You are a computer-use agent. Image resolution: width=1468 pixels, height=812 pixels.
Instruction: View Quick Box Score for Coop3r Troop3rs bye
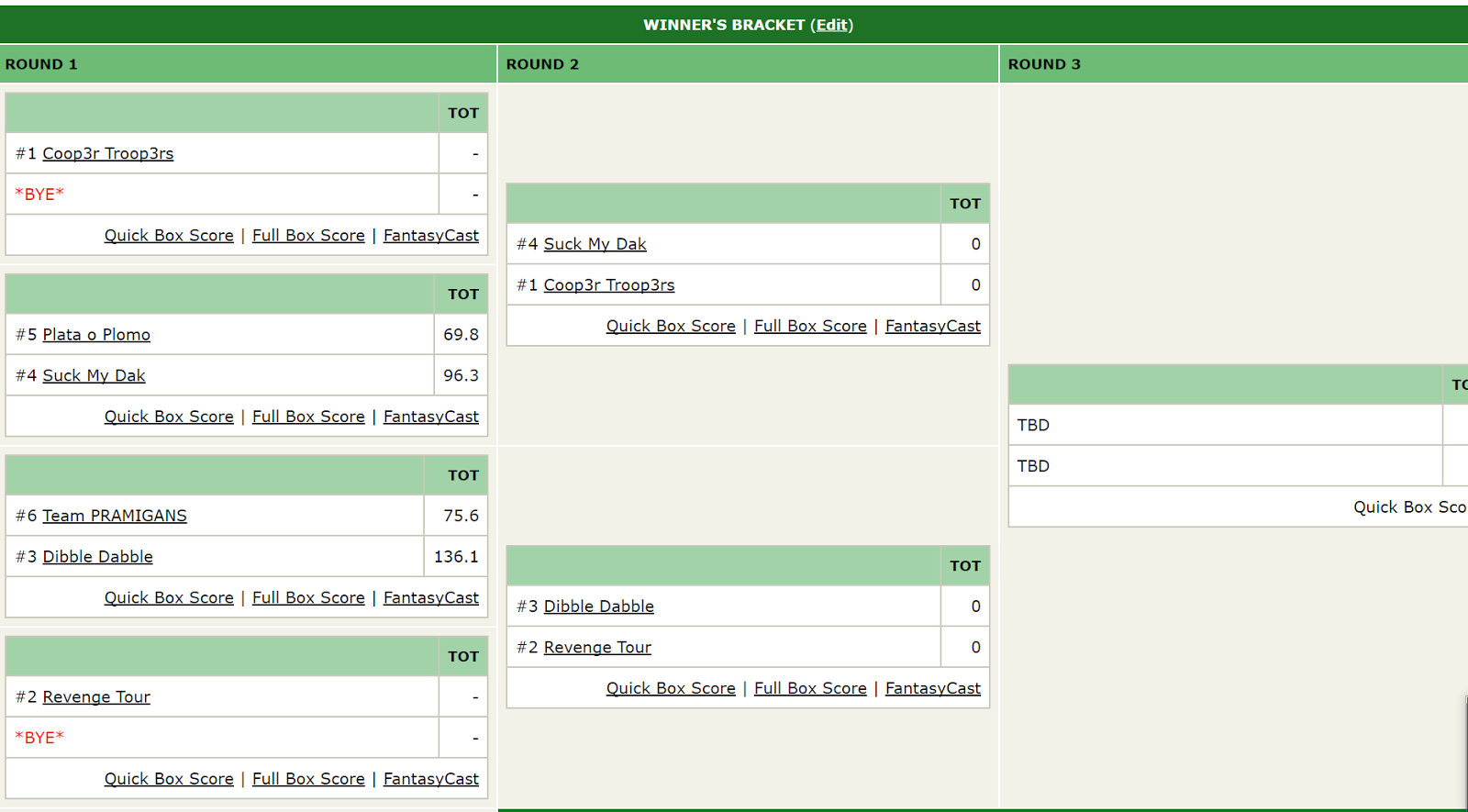point(169,236)
